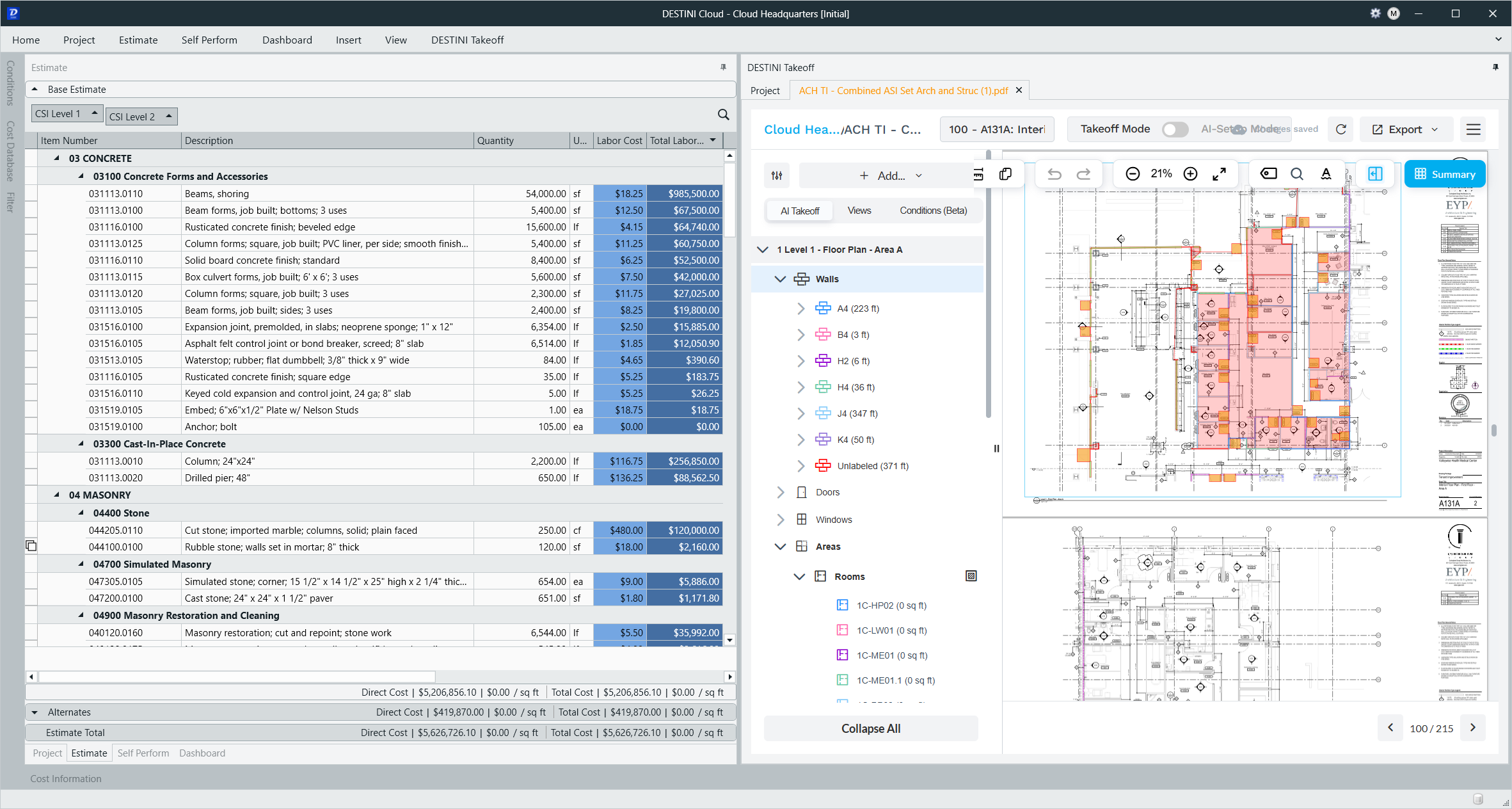
Task: Click the red Unlabeled wall color icon
Action: tap(823, 466)
